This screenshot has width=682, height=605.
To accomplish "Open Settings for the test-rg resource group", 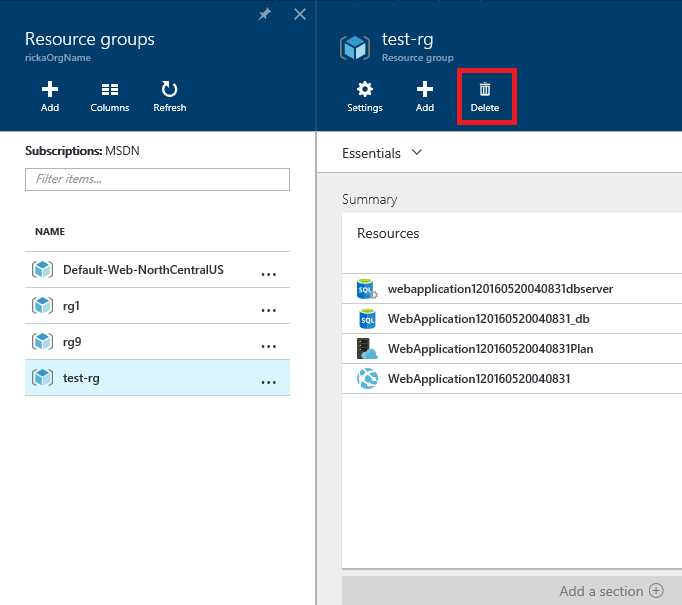I will pyautogui.click(x=364, y=97).
